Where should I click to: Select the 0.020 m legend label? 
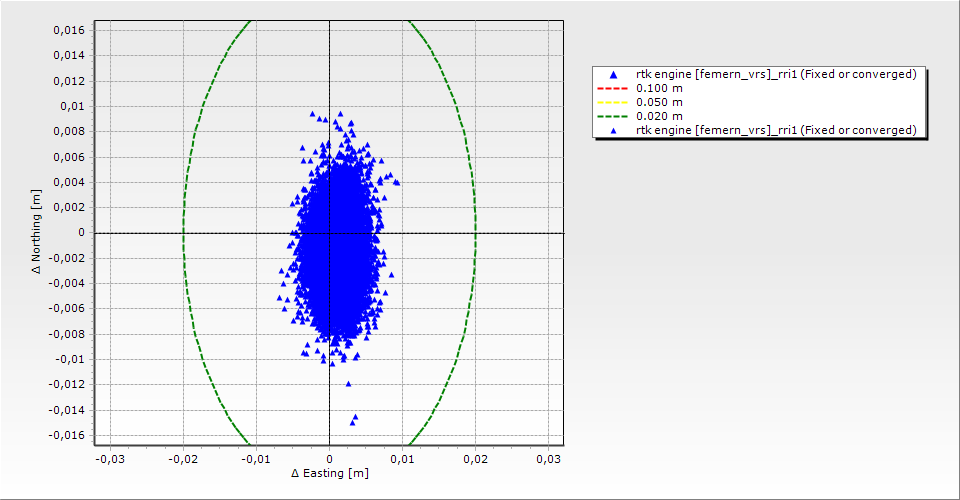tap(659, 116)
